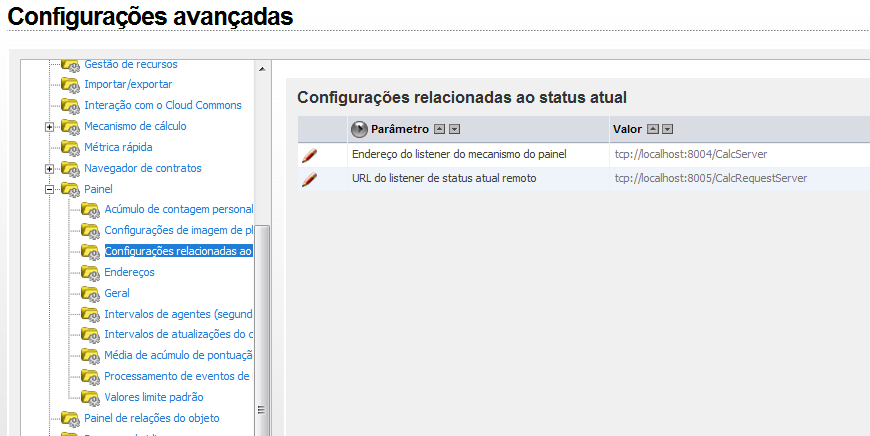
Task: Click scroll up arrow in tree panel
Action: pos(262,69)
